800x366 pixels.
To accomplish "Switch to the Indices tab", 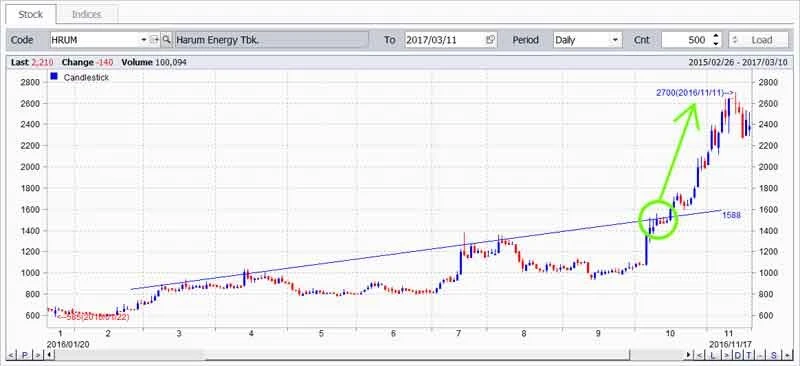I will 87,14.
